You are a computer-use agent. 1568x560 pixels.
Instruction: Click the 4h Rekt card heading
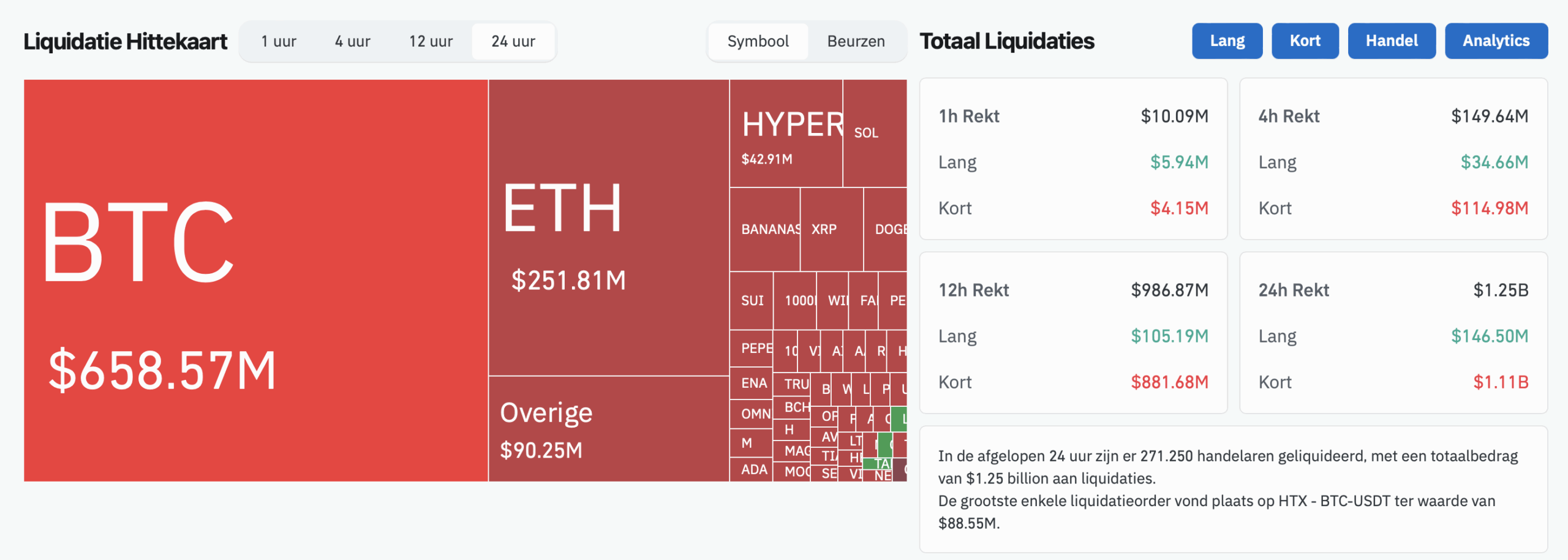[x=1289, y=116]
